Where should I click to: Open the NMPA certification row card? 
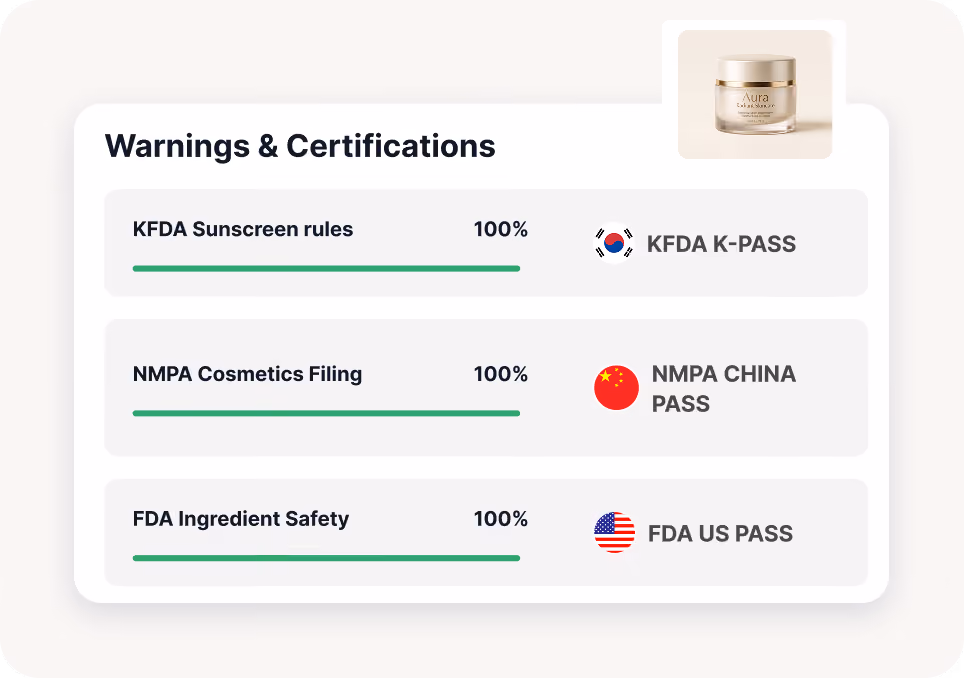486,387
